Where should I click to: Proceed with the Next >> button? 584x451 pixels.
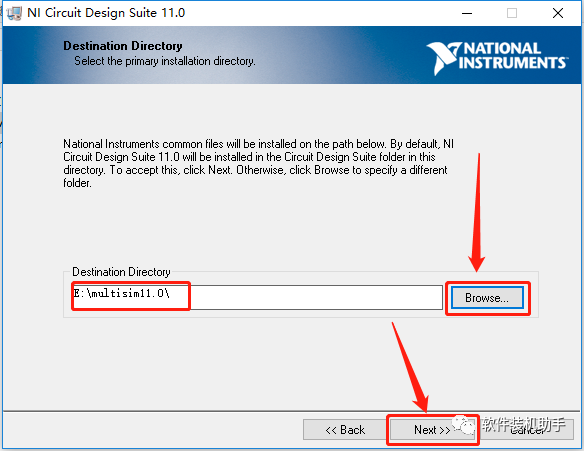coord(432,430)
